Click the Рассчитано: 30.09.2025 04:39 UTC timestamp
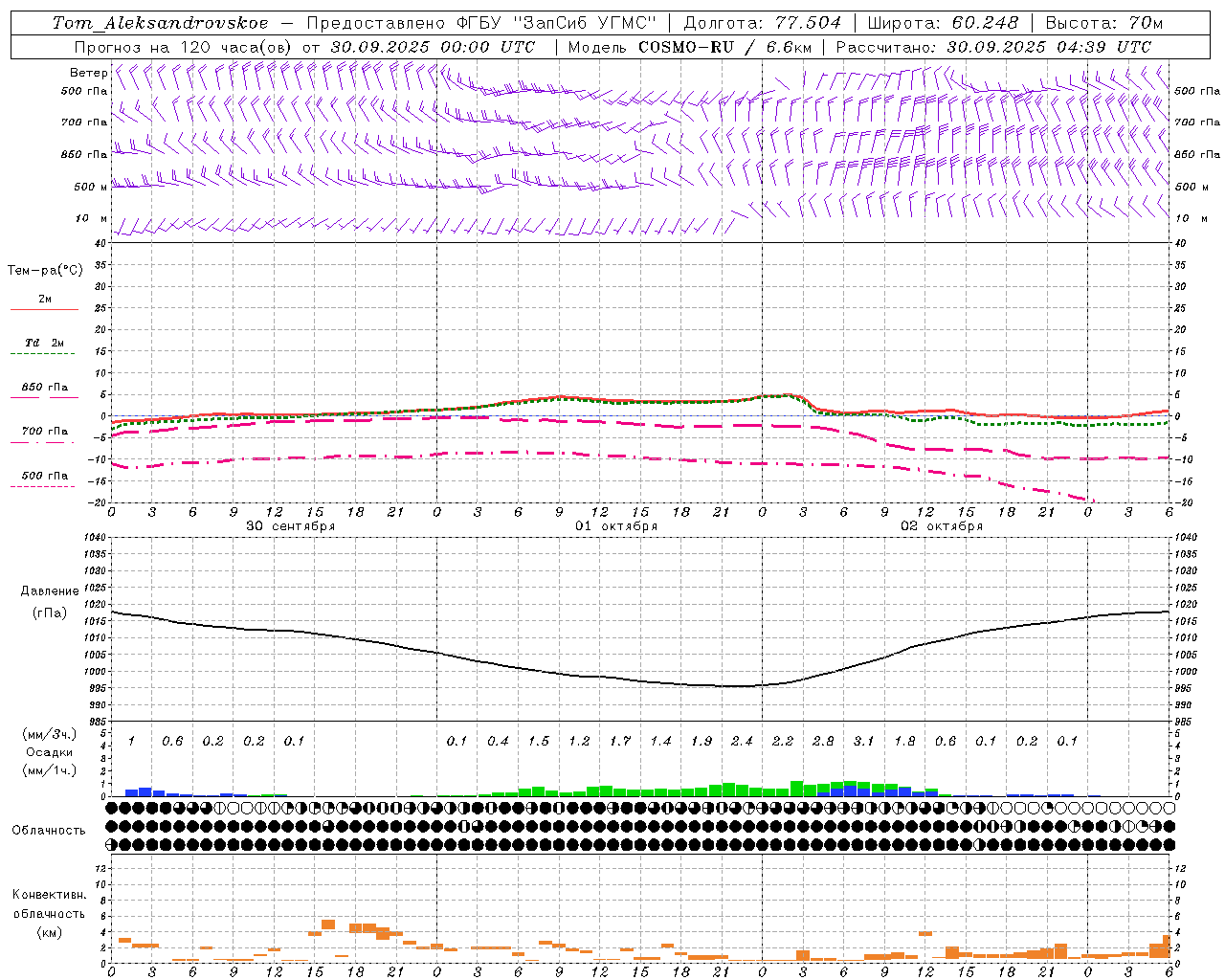1225x980 pixels. [x=993, y=47]
